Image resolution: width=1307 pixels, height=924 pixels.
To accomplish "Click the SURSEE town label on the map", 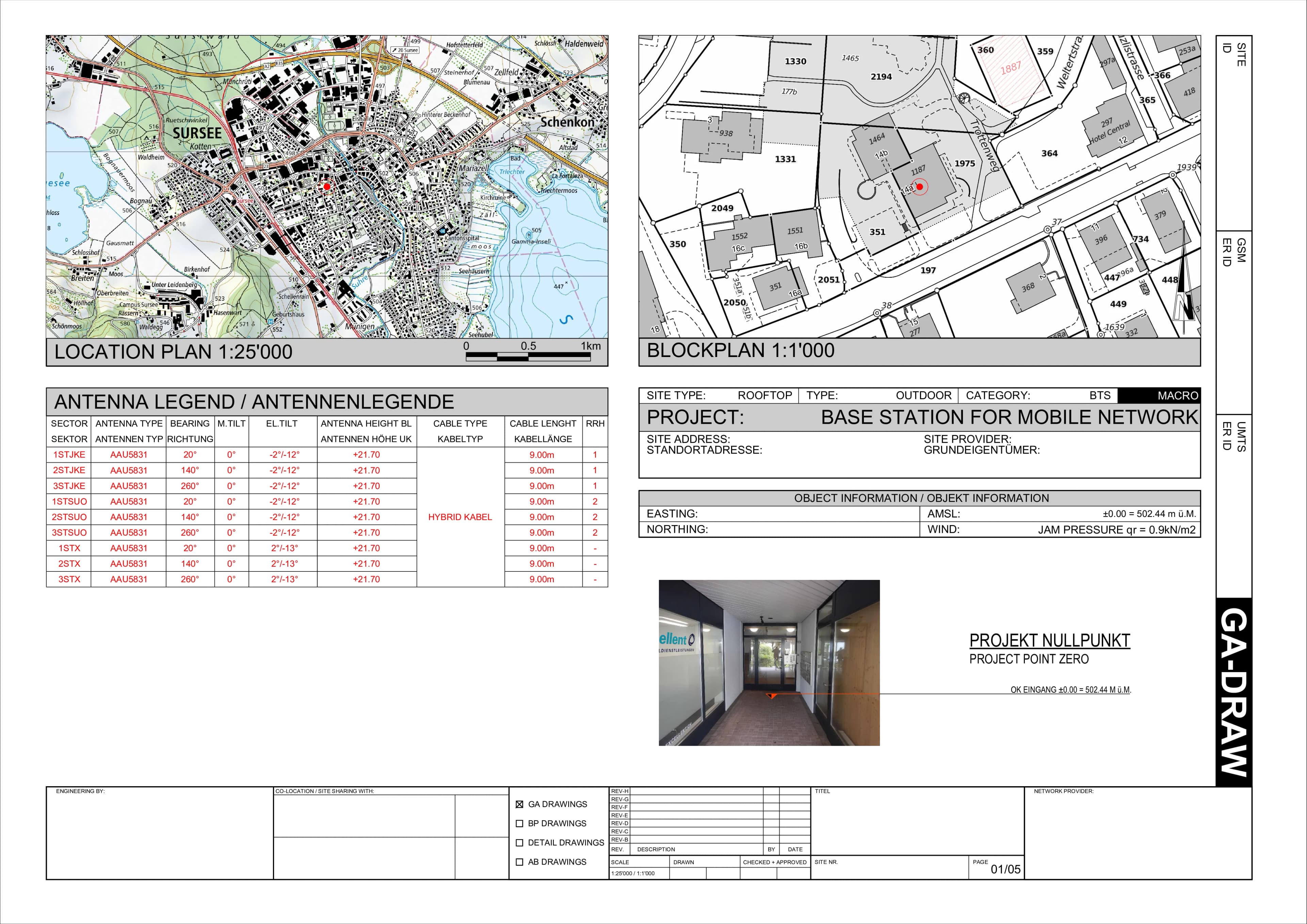I will tap(197, 133).
